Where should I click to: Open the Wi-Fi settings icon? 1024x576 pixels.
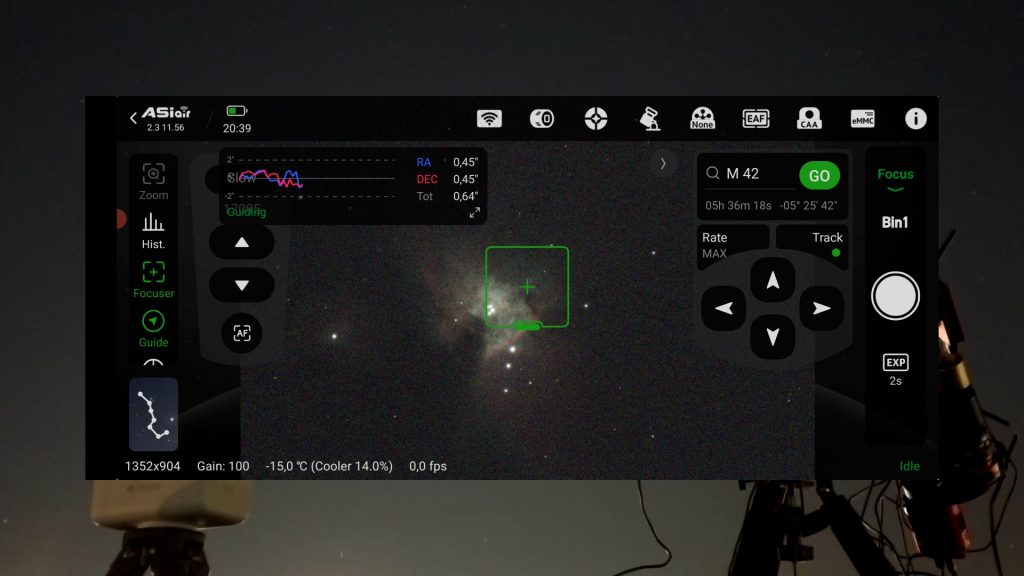(x=489, y=119)
